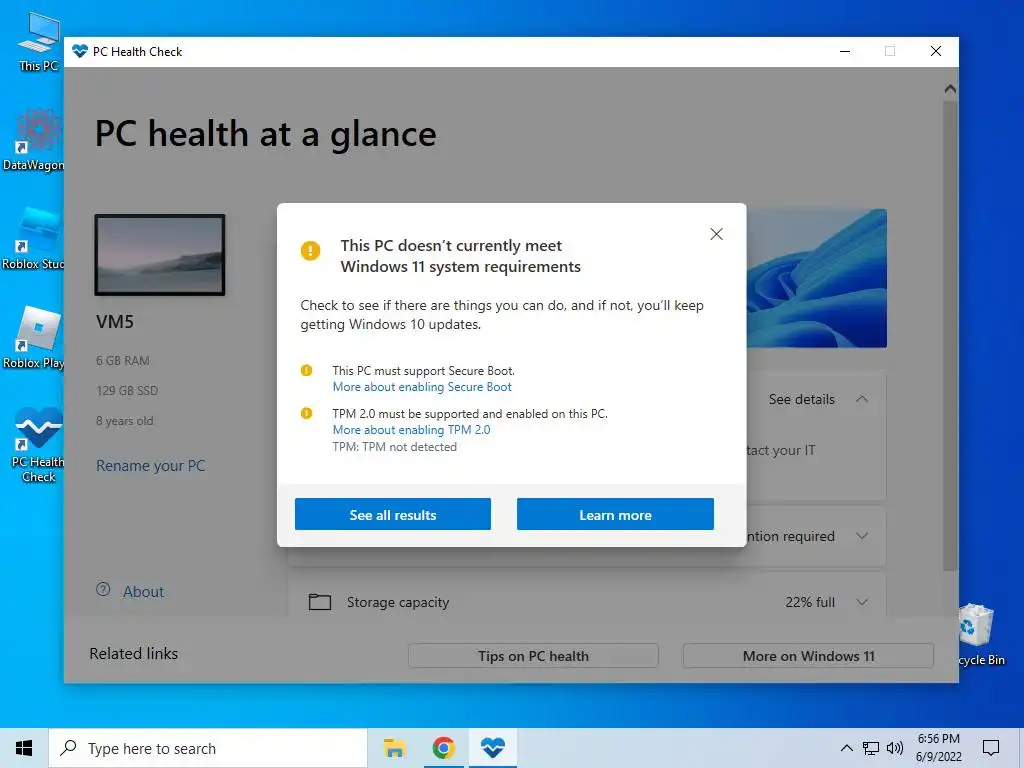The width and height of the screenshot is (1024, 768).
Task: Click the taskbar search box
Action: tap(208, 748)
